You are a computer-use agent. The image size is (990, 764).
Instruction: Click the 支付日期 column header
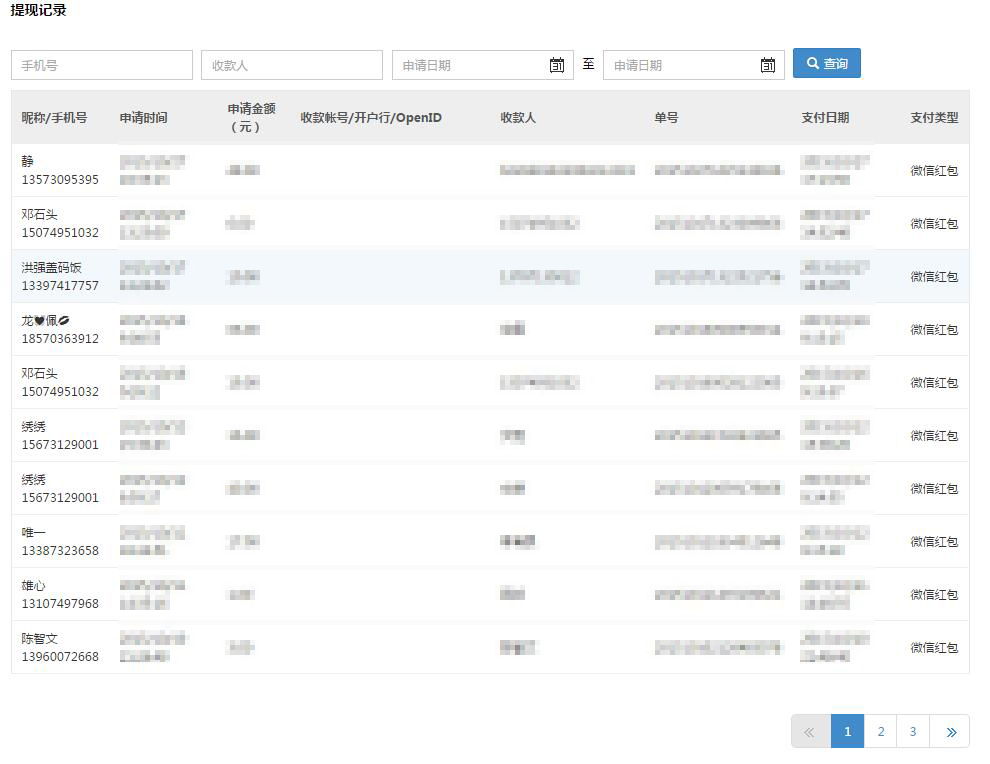(x=825, y=118)
